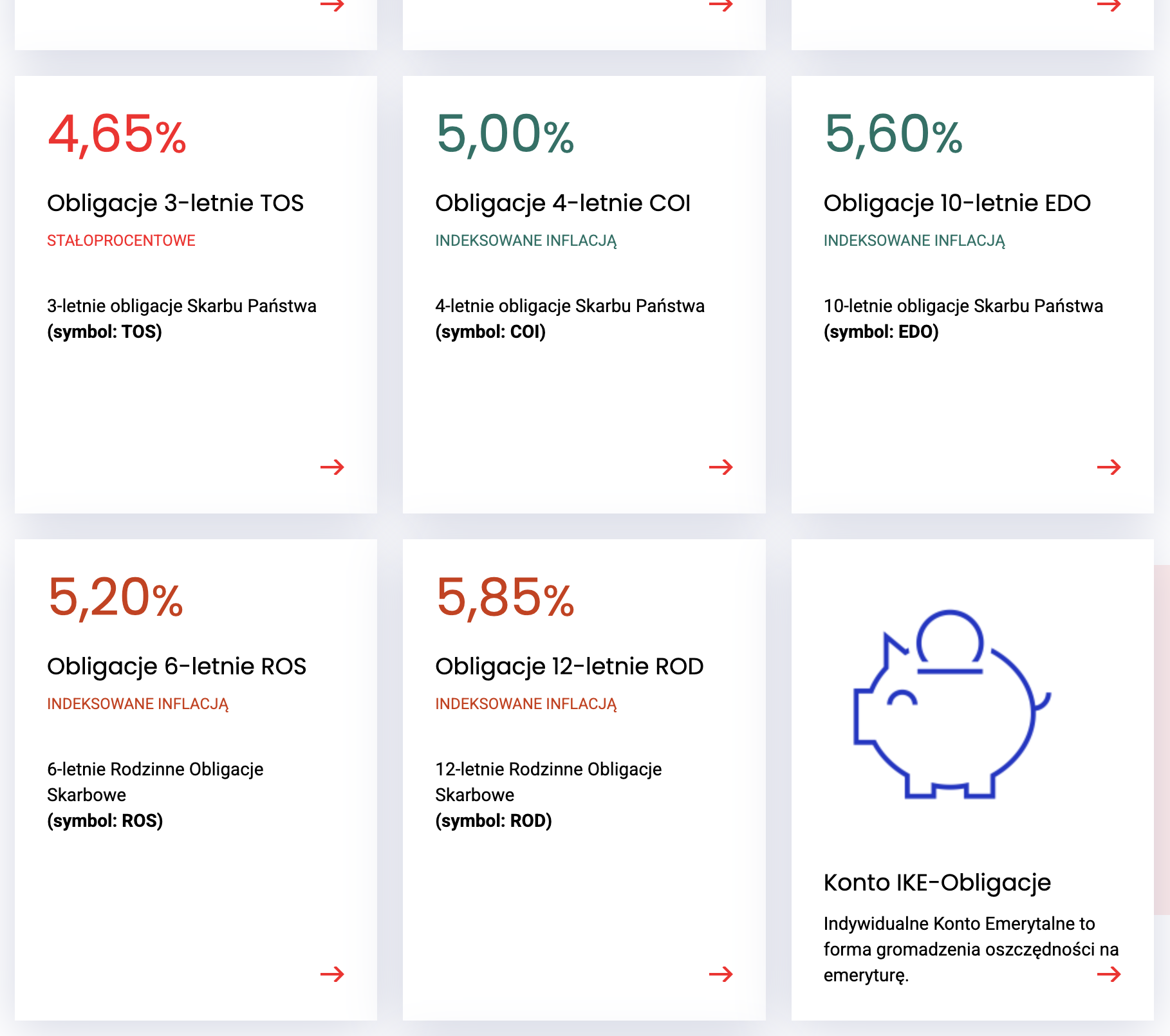
Task: Click the (symbol: EDO) description text
Action: (x=881, y=332)
